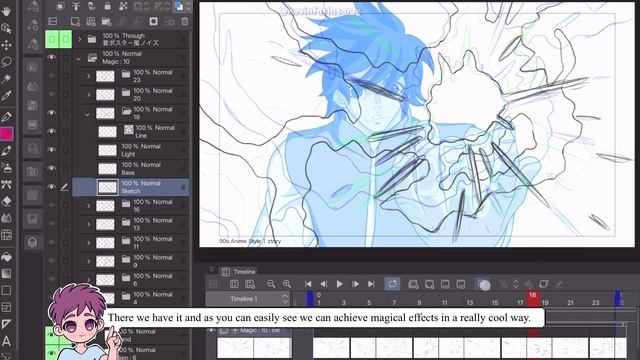This screenshot has width=640, height=360.
Task: Step to the previous frame
Action: pyautogui.click(x=324, y=284)
